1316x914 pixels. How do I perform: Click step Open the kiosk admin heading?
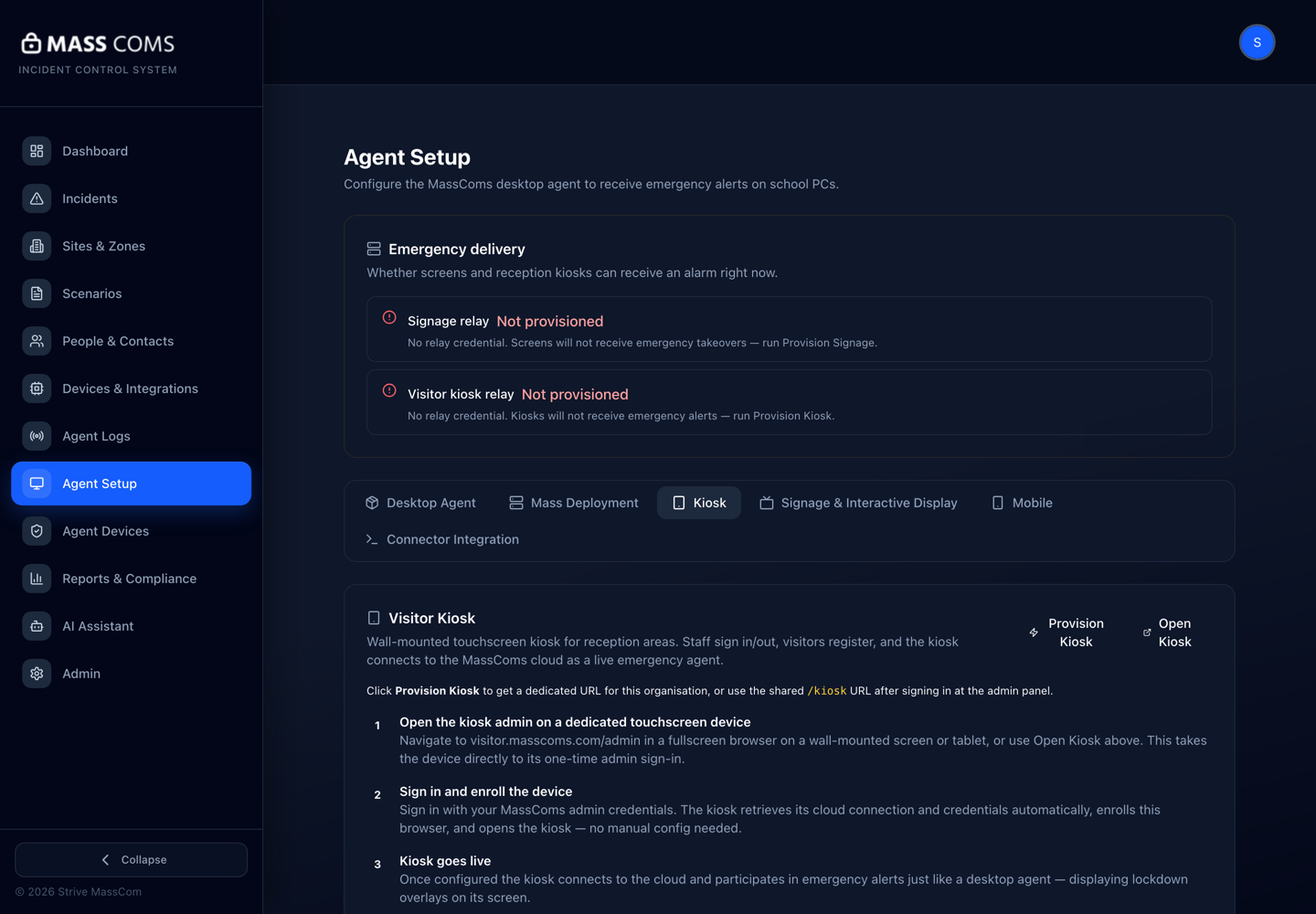(x=575, y=722)
